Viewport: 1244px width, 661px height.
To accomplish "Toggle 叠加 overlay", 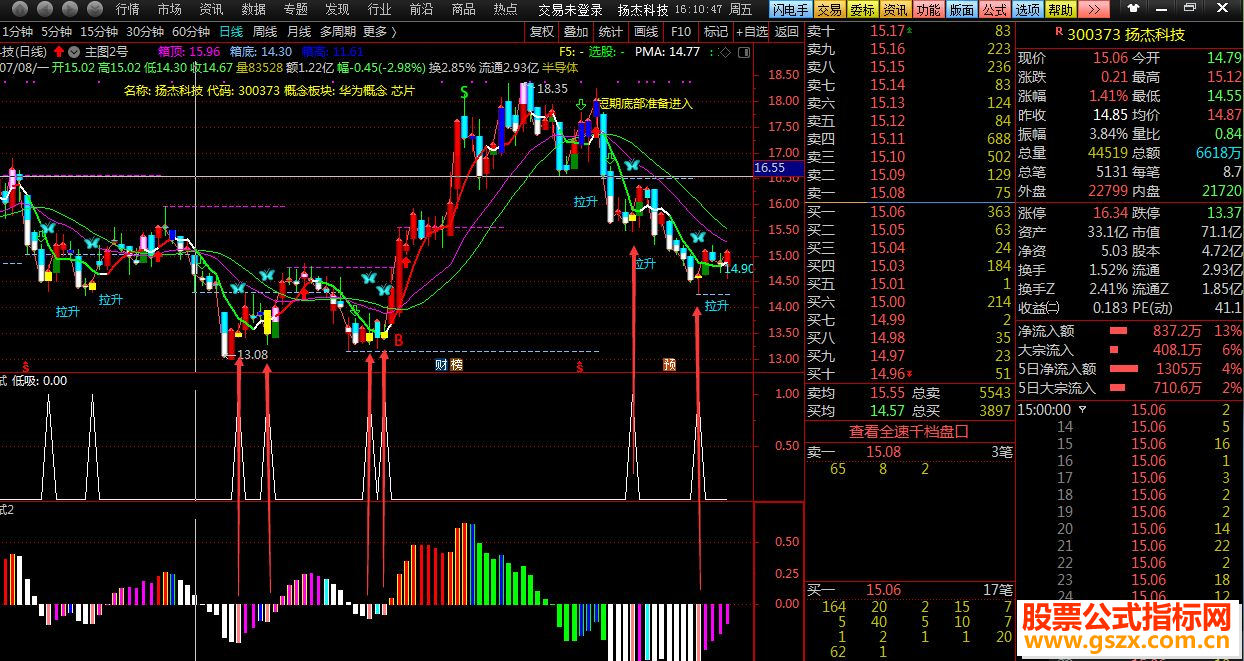I will click(576, 31).
